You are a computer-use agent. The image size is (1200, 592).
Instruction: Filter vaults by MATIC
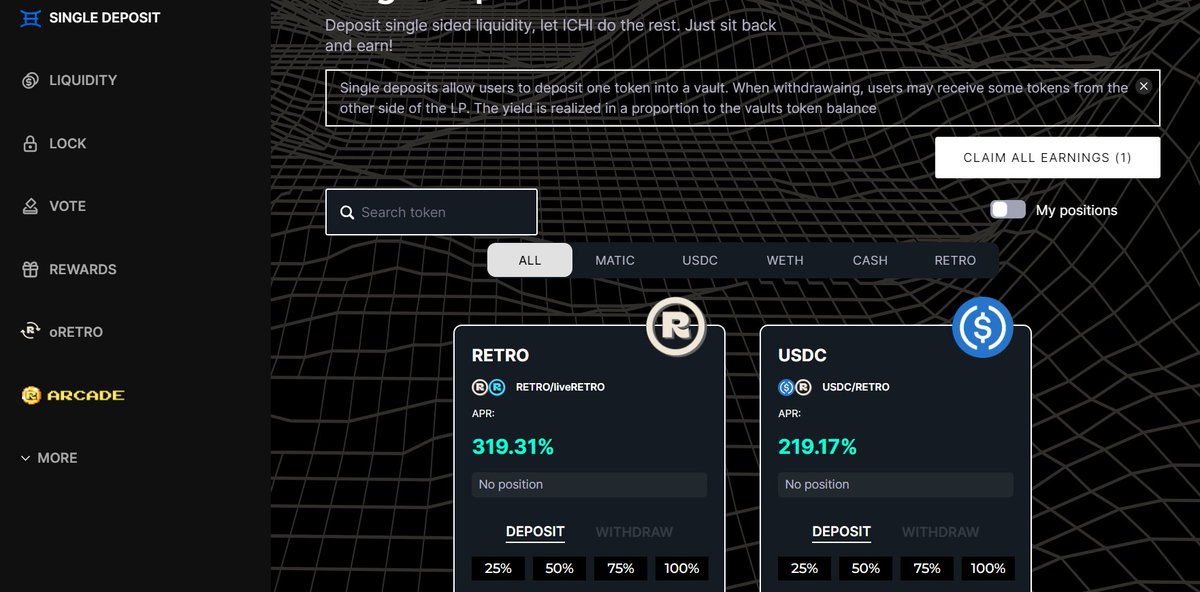click(615, 260)
